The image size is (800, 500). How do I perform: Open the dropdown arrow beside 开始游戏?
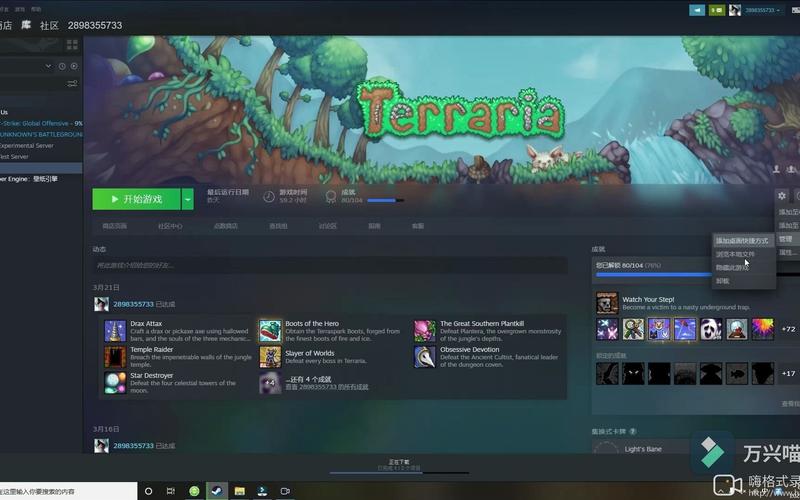(188, 199)
